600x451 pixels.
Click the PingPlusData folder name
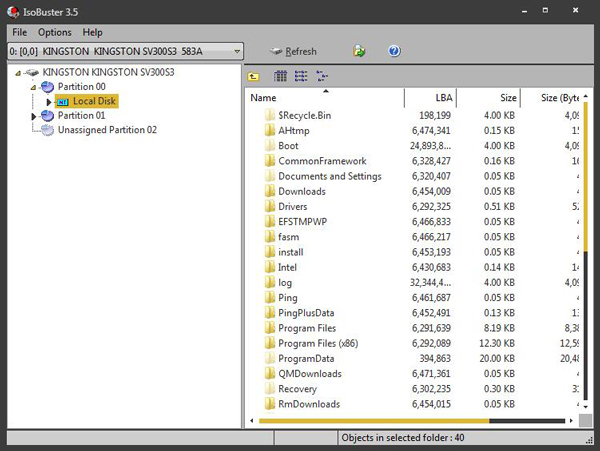pyautogui.click(x=306, y=313)
